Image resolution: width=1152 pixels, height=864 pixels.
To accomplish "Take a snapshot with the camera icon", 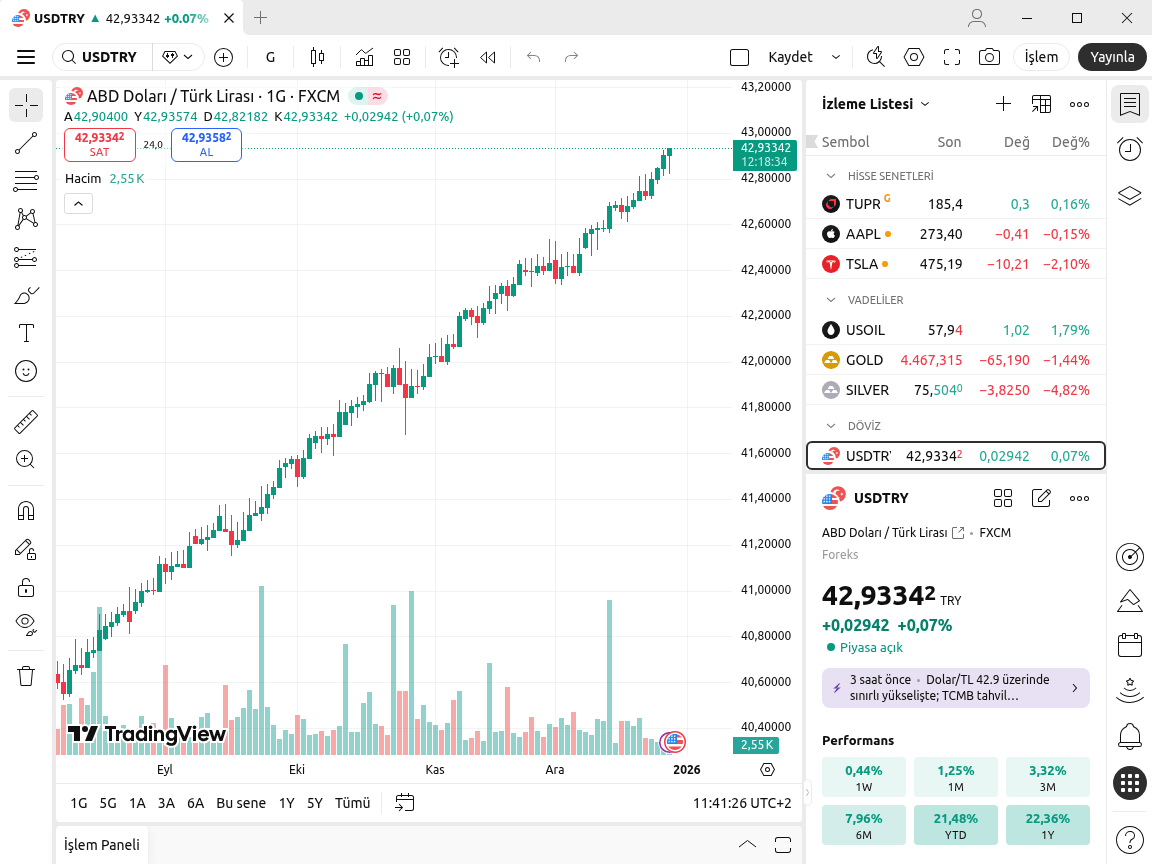I will [989, 57].
